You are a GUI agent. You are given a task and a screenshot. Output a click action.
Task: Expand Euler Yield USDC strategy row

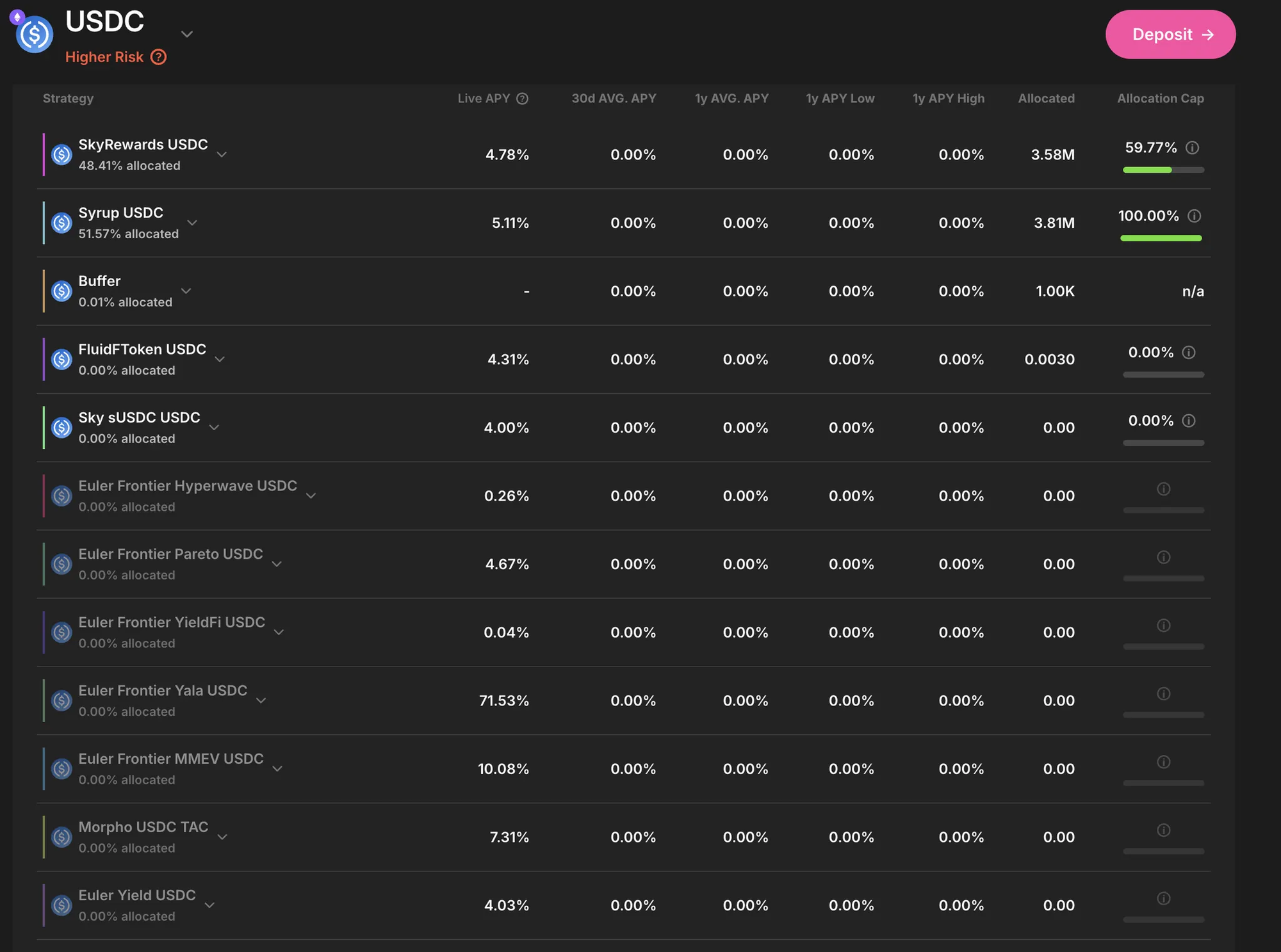[209, 905]
